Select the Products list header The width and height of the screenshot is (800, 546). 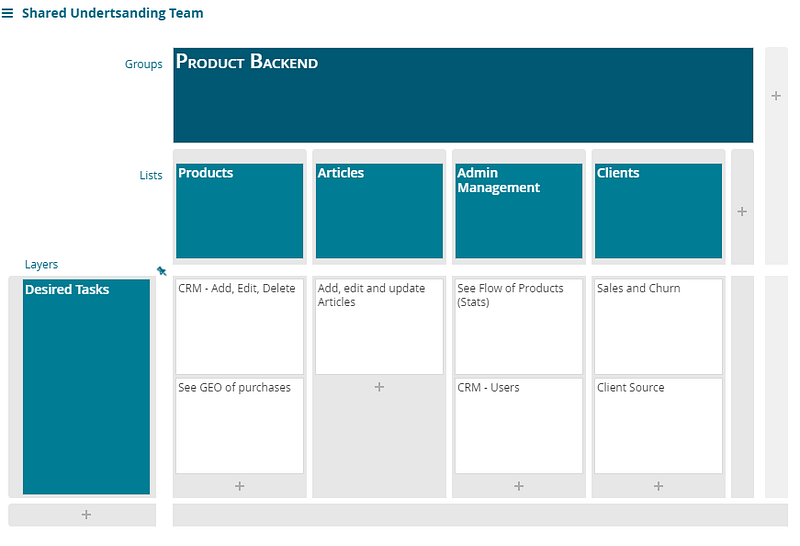coord(240,211)
